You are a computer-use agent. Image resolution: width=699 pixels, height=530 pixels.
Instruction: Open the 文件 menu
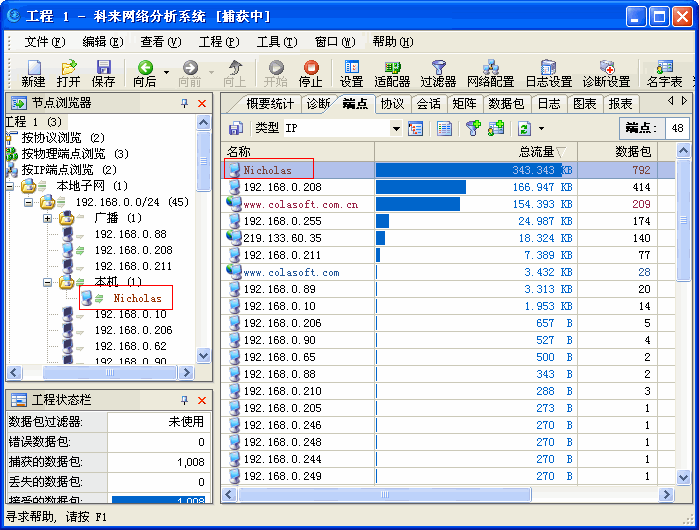pos(45,42)
